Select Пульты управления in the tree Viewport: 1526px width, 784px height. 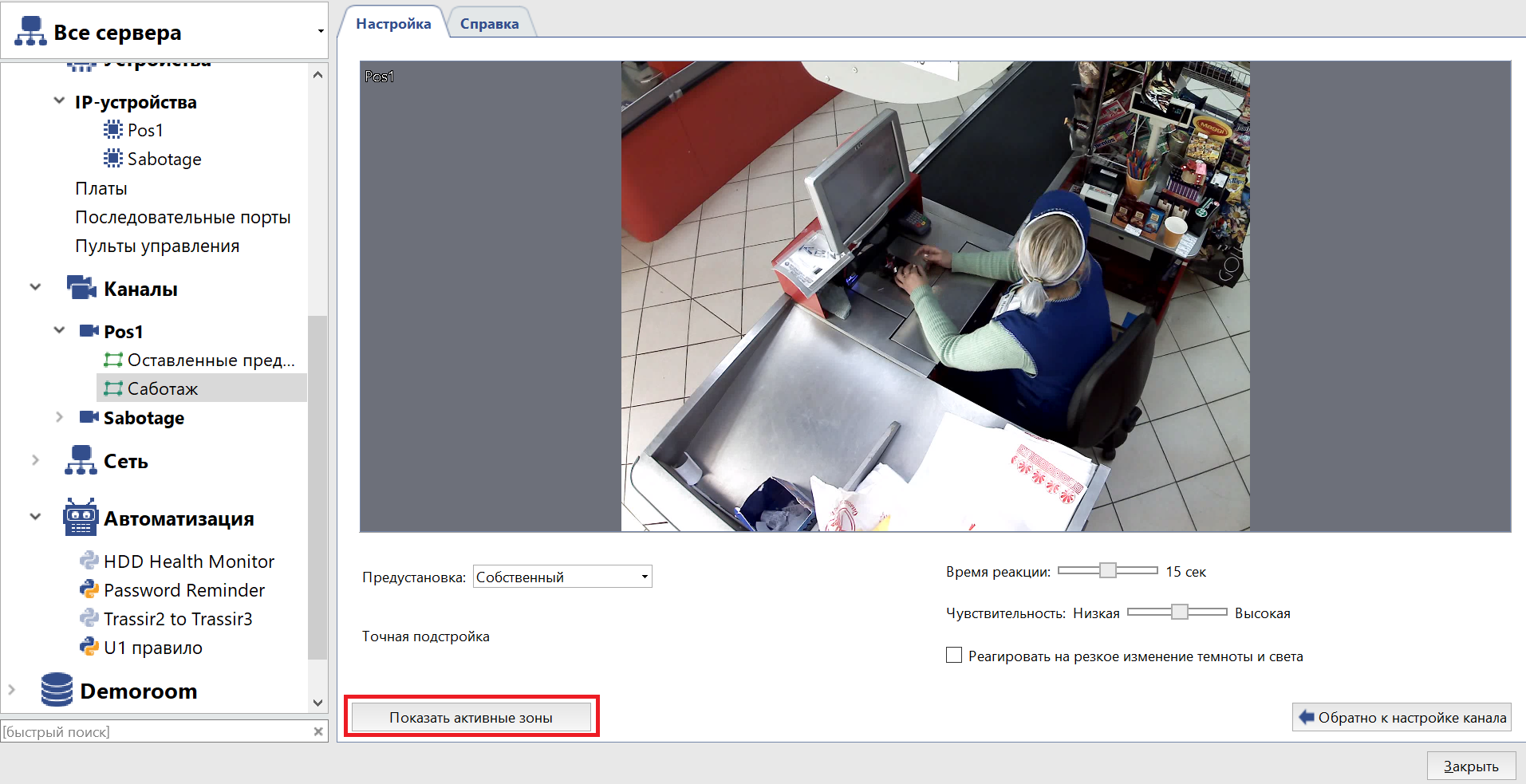pyautogui.click(x=157, y=245)
